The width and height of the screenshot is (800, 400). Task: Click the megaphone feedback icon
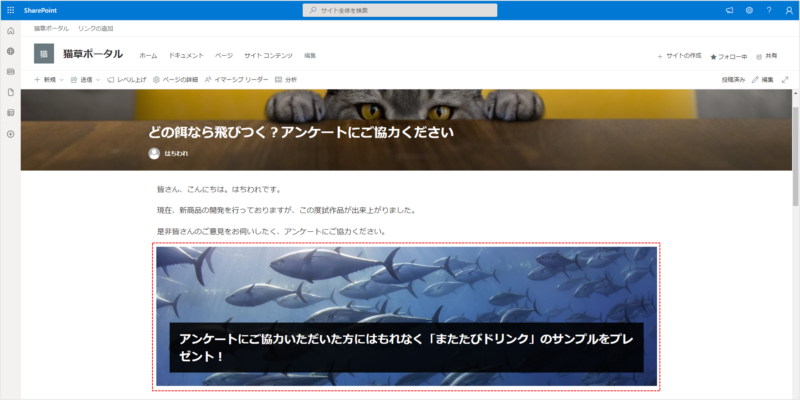click(x=729, y=10)
